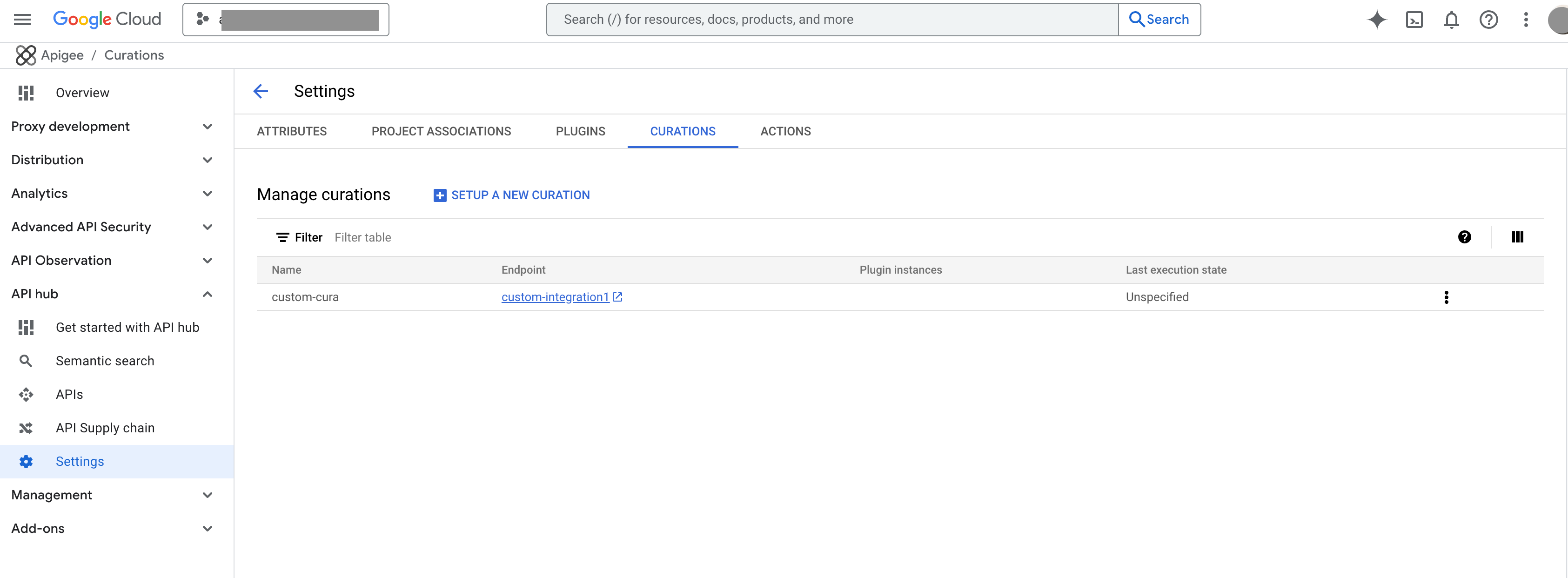Screen dimensions: 1568x578
Task: Open the Google Cloud more options menu
Action: click(x=1525, y=20)
